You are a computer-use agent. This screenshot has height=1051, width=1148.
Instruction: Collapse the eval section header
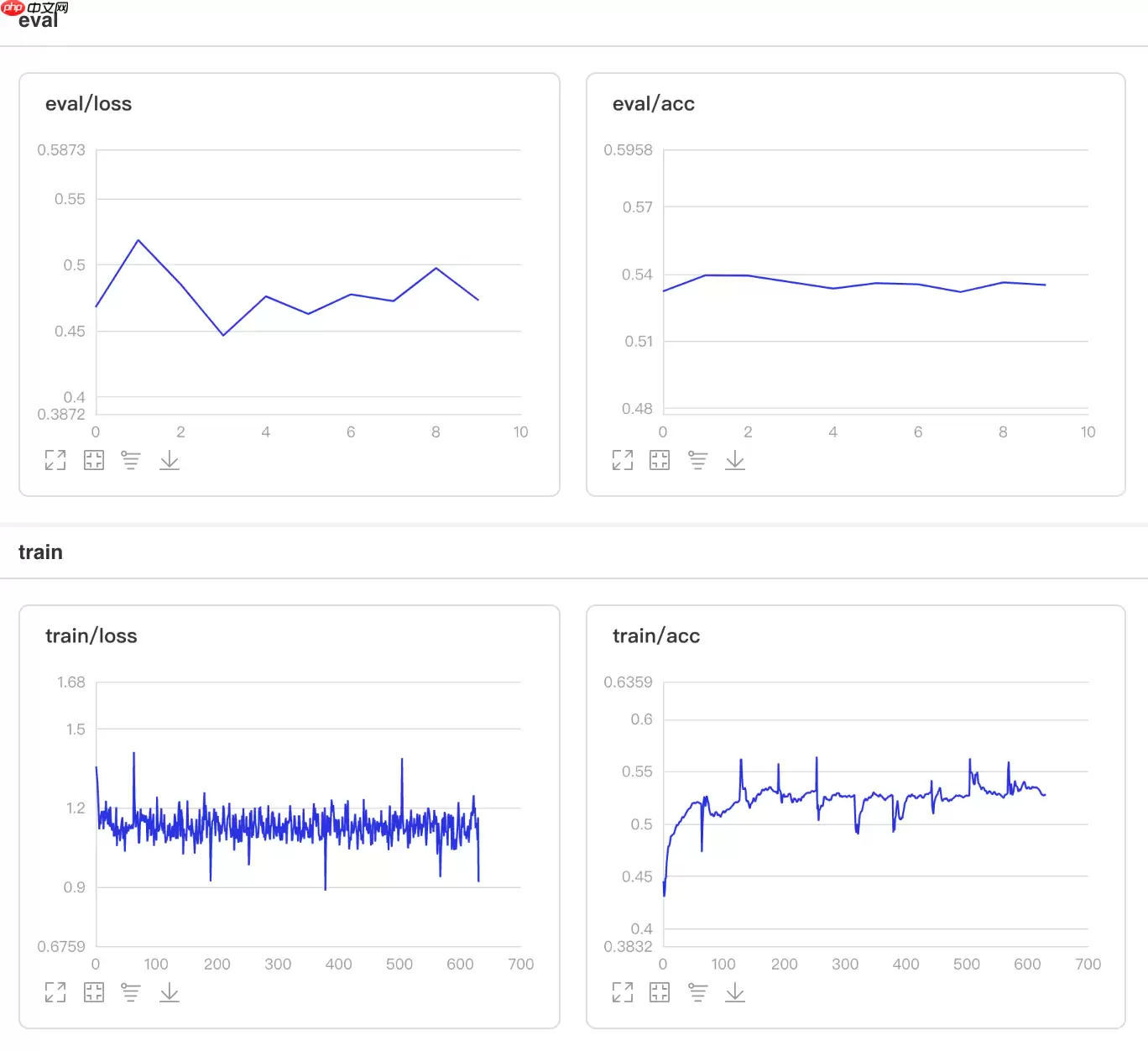click(39, 21)
